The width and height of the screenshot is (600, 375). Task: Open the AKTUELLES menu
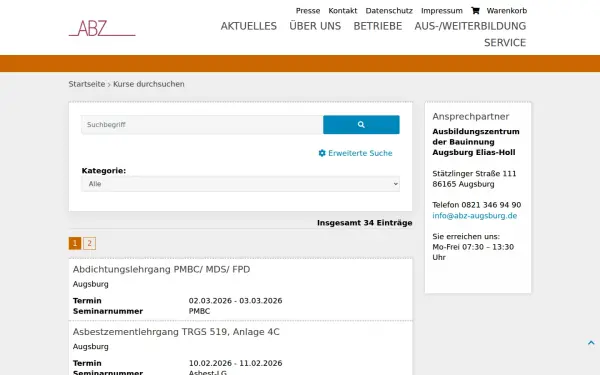(x=249, y=26)
